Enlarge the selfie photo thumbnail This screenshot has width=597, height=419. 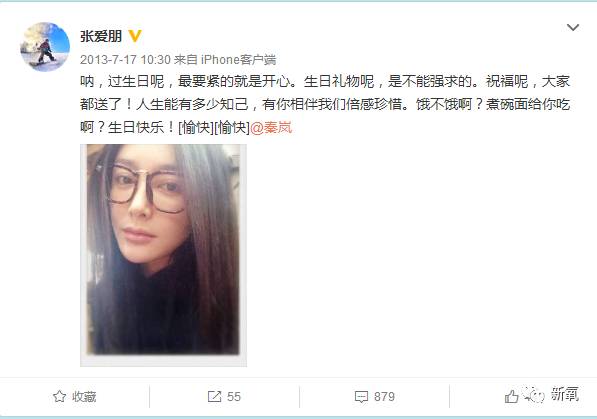click(x=163, y=255)
